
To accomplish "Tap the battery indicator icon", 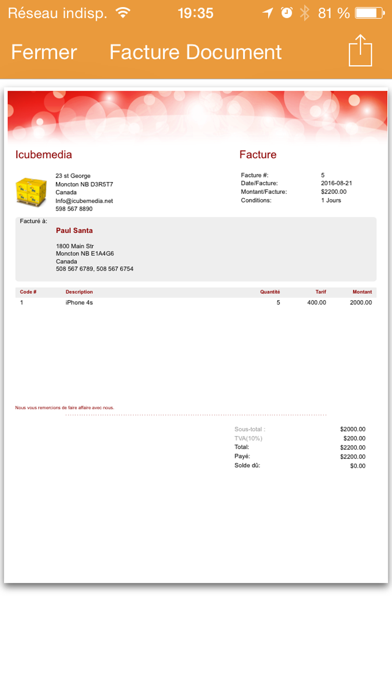I will pyautogui.click(x=370, y=13).
